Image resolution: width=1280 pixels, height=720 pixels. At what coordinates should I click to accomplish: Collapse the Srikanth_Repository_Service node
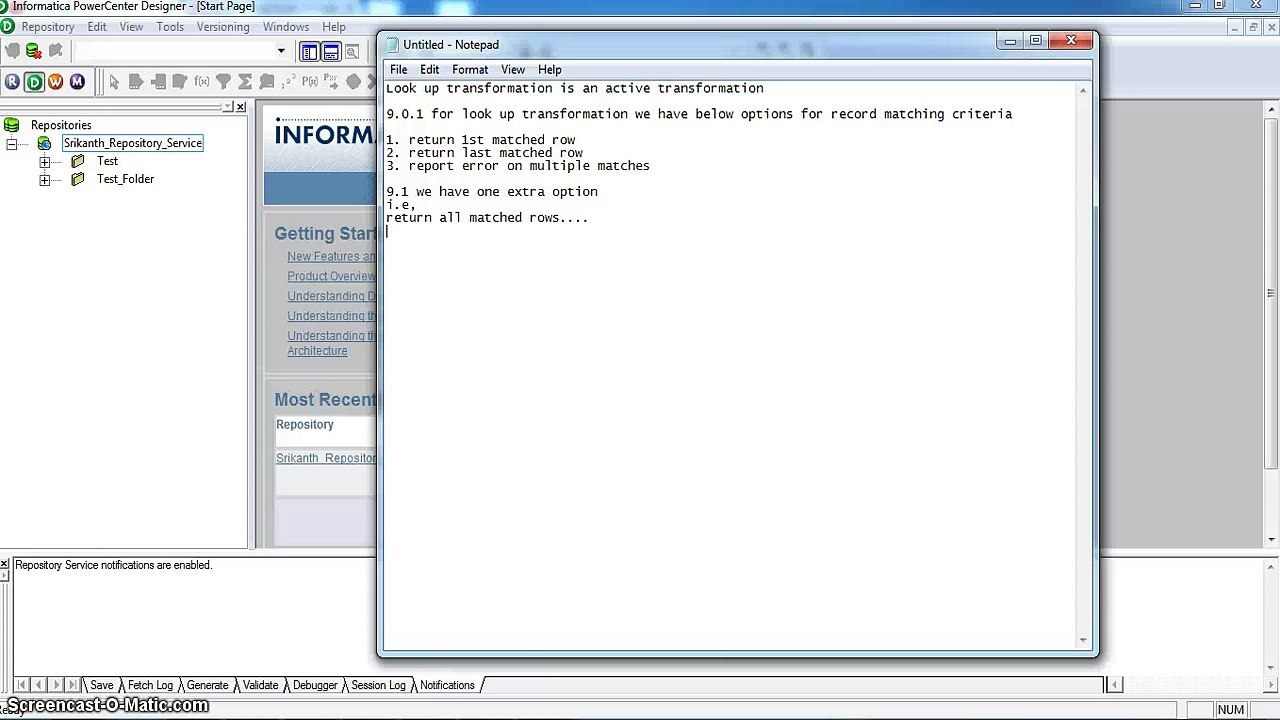point(11,143)
